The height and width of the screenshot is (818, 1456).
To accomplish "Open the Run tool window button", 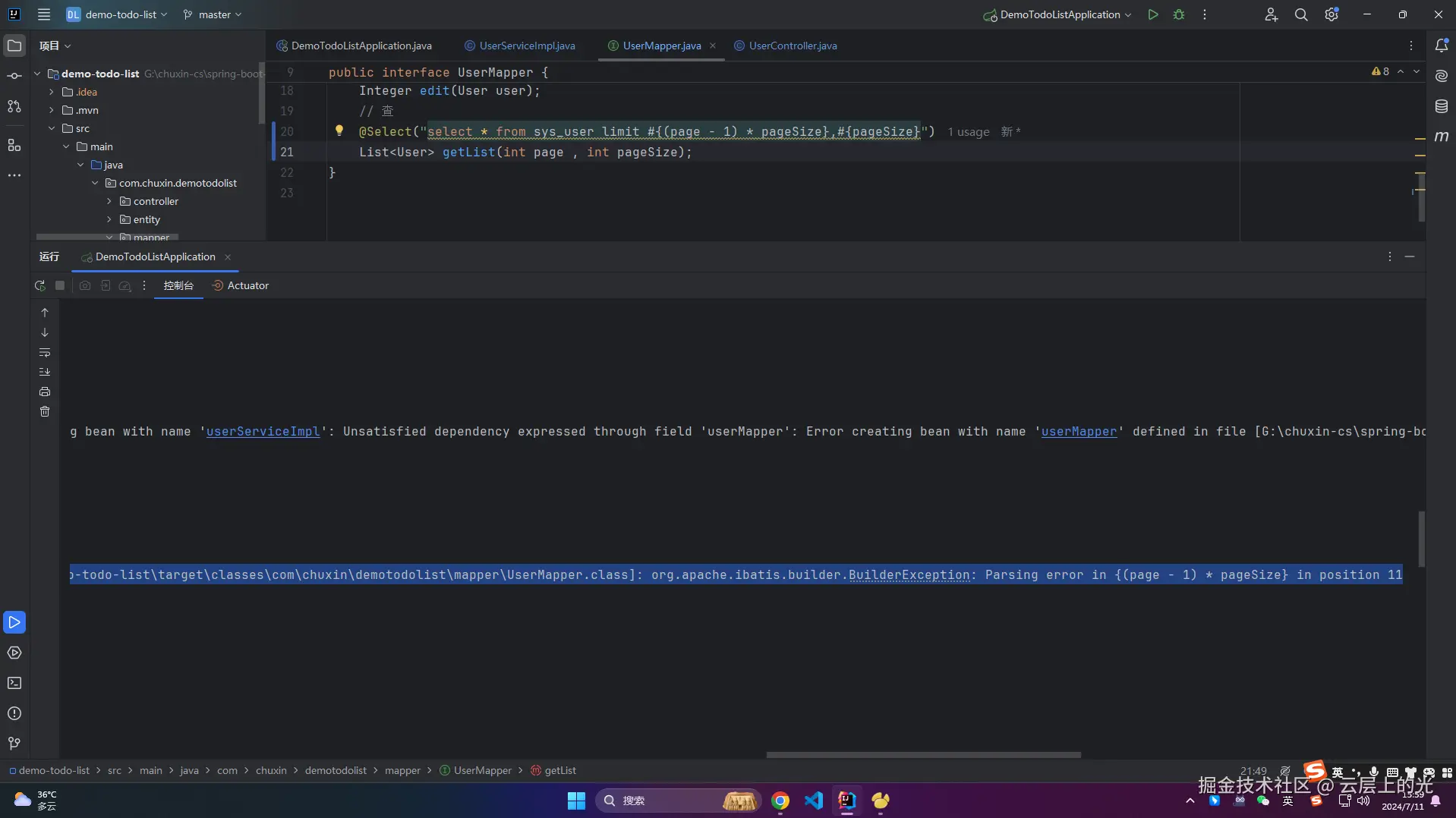I will (14, 622).
